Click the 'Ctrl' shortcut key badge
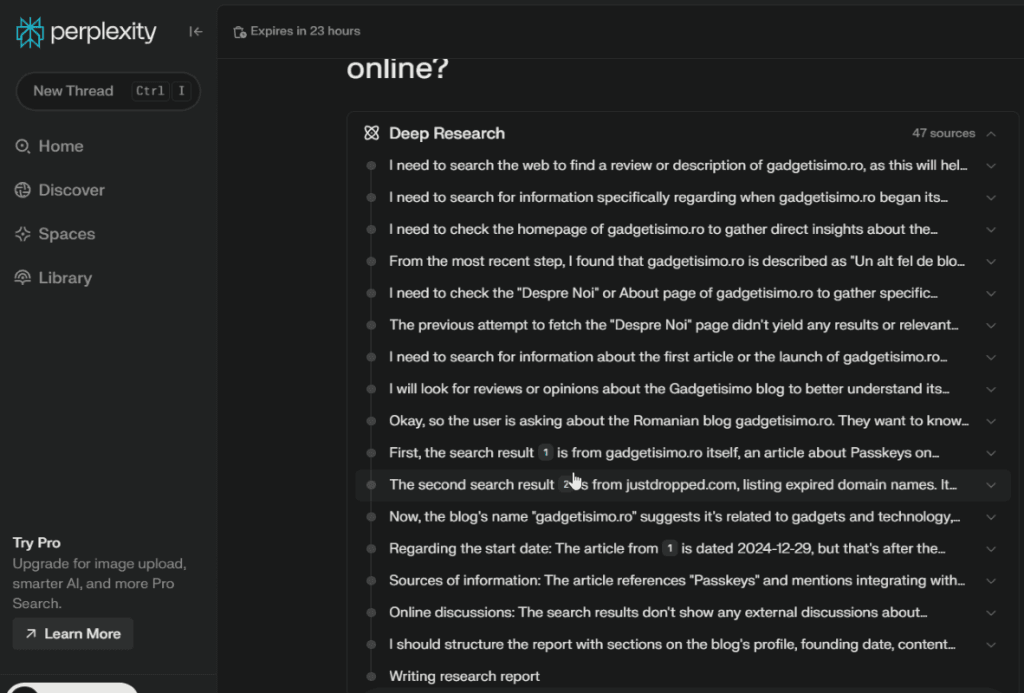This screenshot has height=693, width=1024. (x=150, y=91)
